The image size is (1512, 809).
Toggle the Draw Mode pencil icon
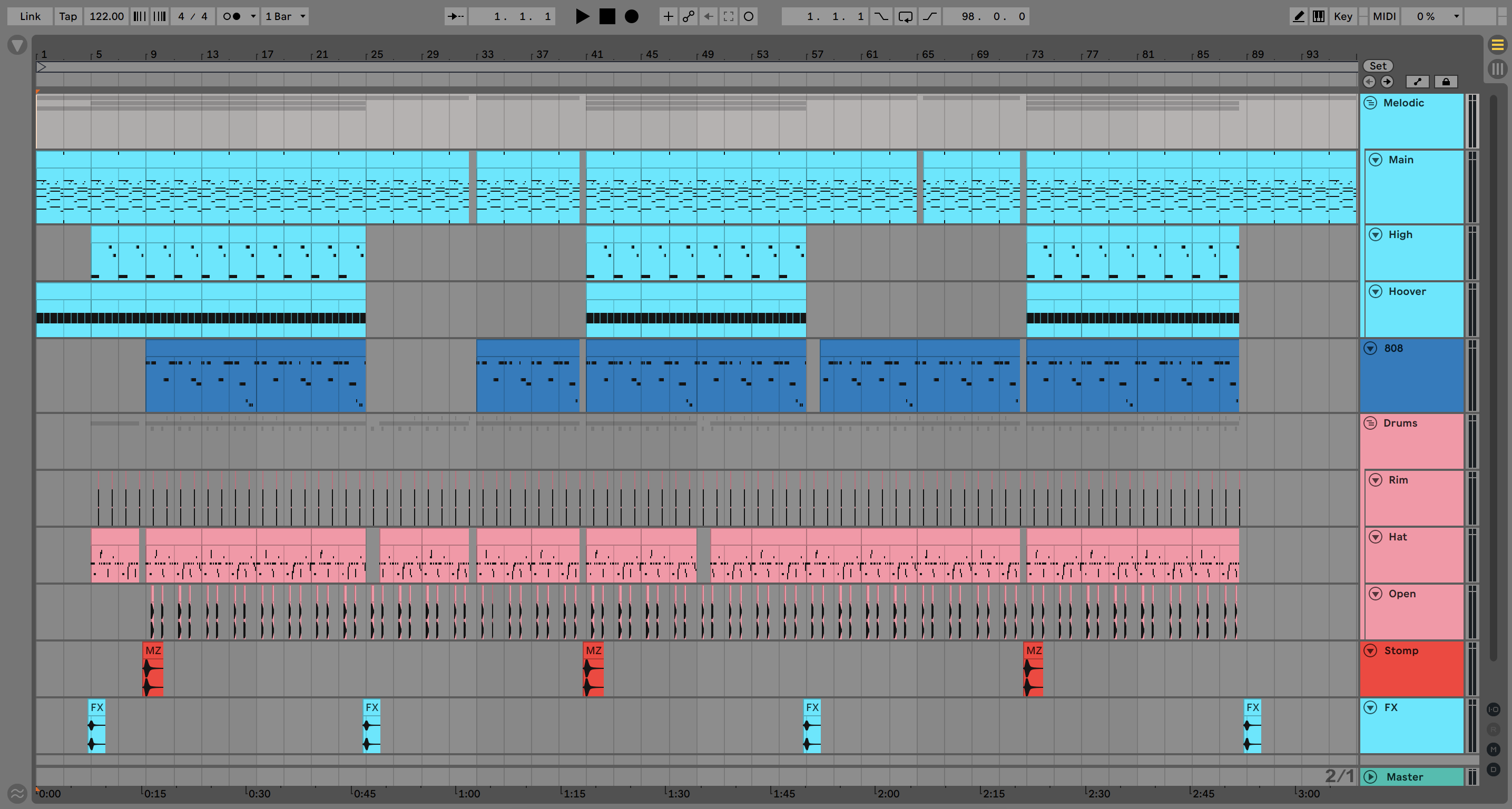1298,16
